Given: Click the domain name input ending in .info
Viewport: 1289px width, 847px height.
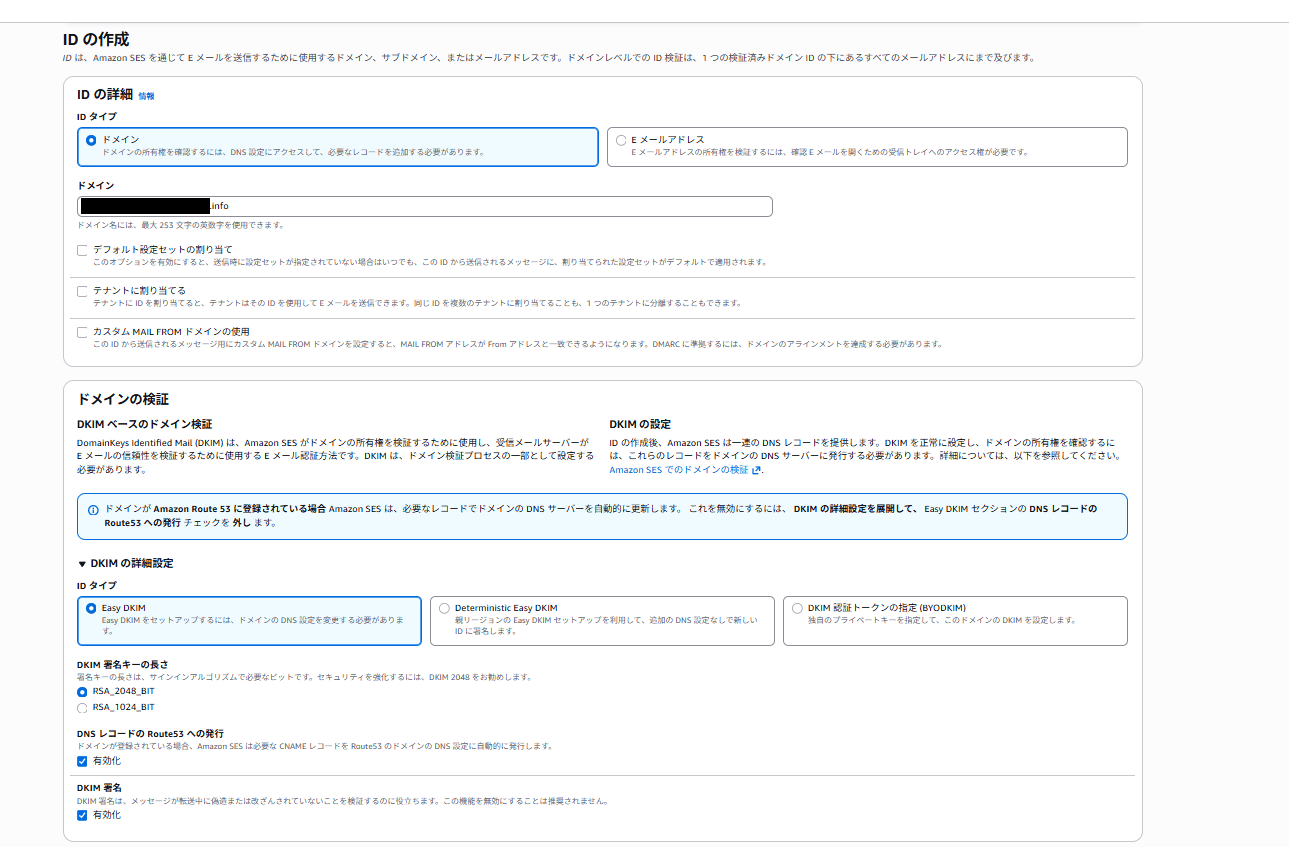Looking at the screenshot, I should click(425, 206).
